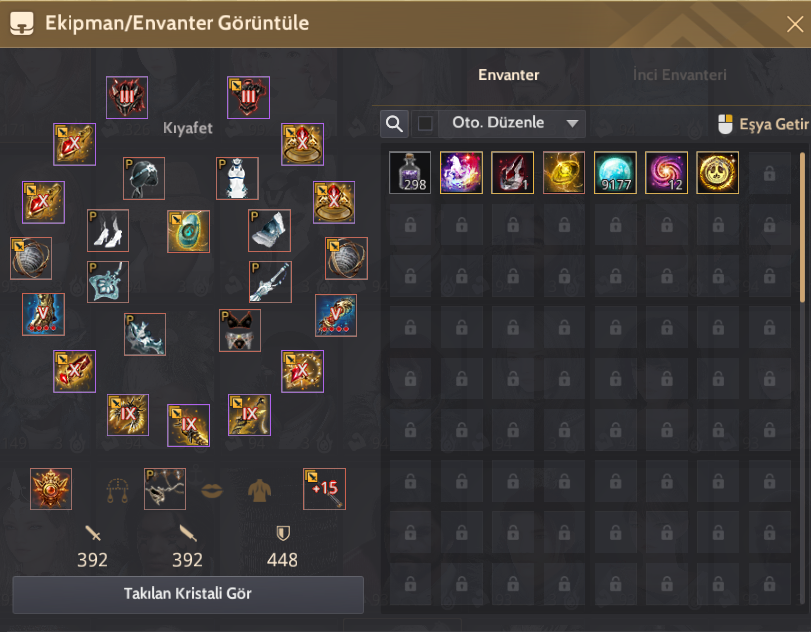The height and width of the screenshot is (632, 811).
Task: Switch to the Envanter tab
Action: click(x=508, y=75)
